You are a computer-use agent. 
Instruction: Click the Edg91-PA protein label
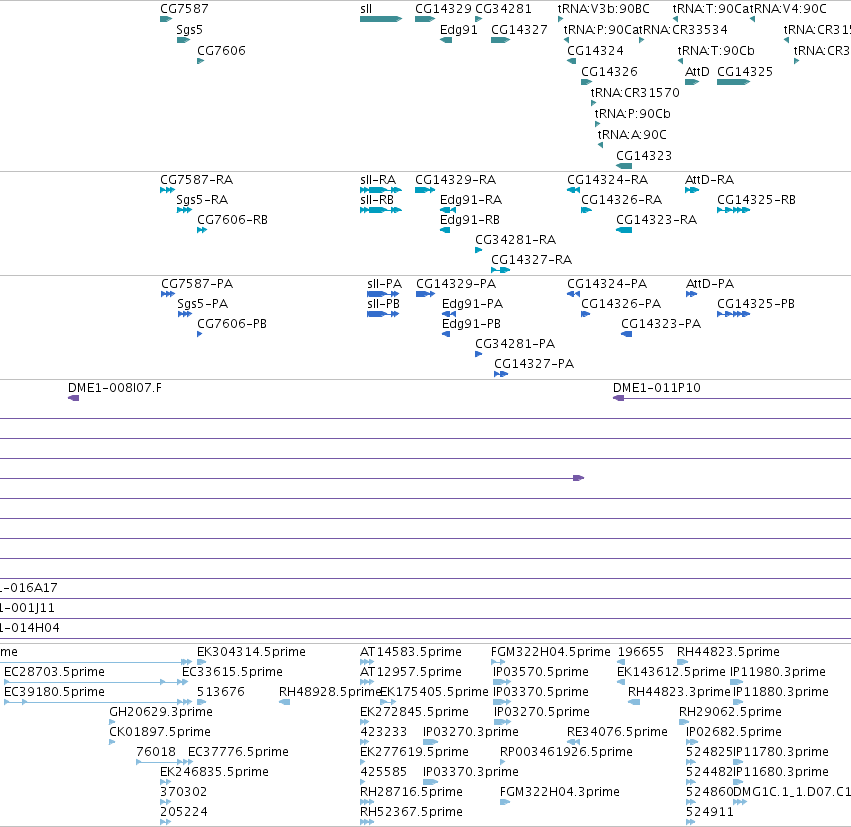point(472,304)
